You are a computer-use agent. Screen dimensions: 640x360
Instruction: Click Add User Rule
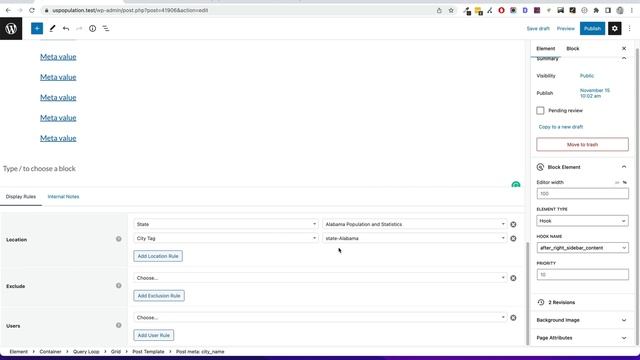[x=153, y=335]
